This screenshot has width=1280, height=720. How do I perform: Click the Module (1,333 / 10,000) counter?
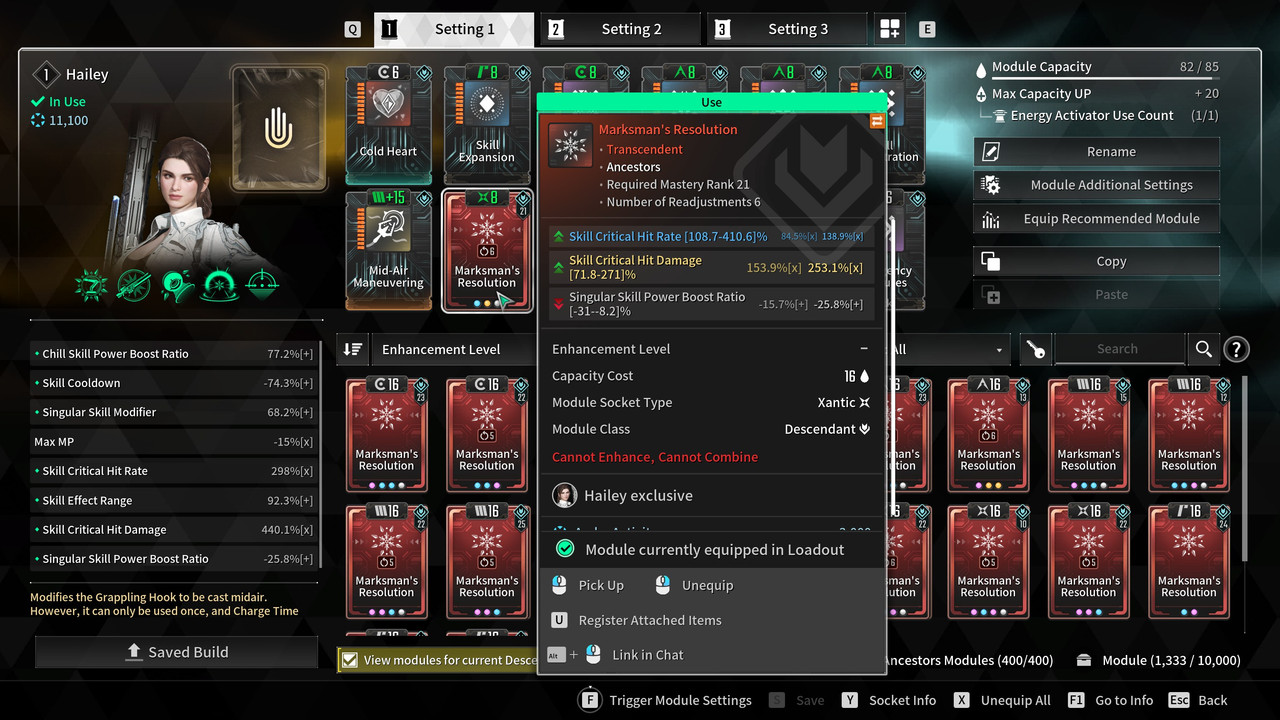pos(1159,660)
